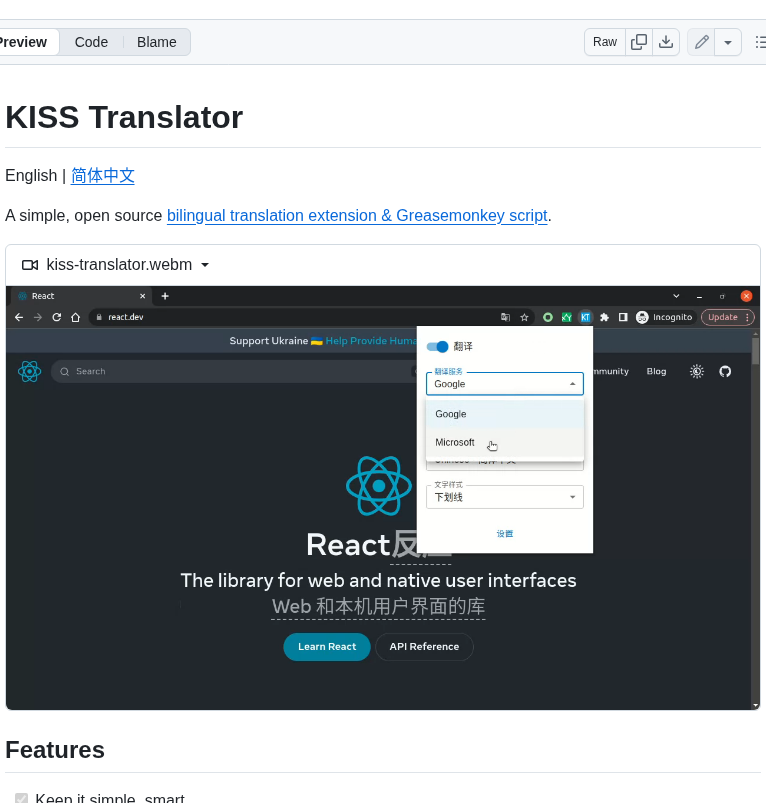
Task: Bookmark page with star icon
Action: point(524,318)
